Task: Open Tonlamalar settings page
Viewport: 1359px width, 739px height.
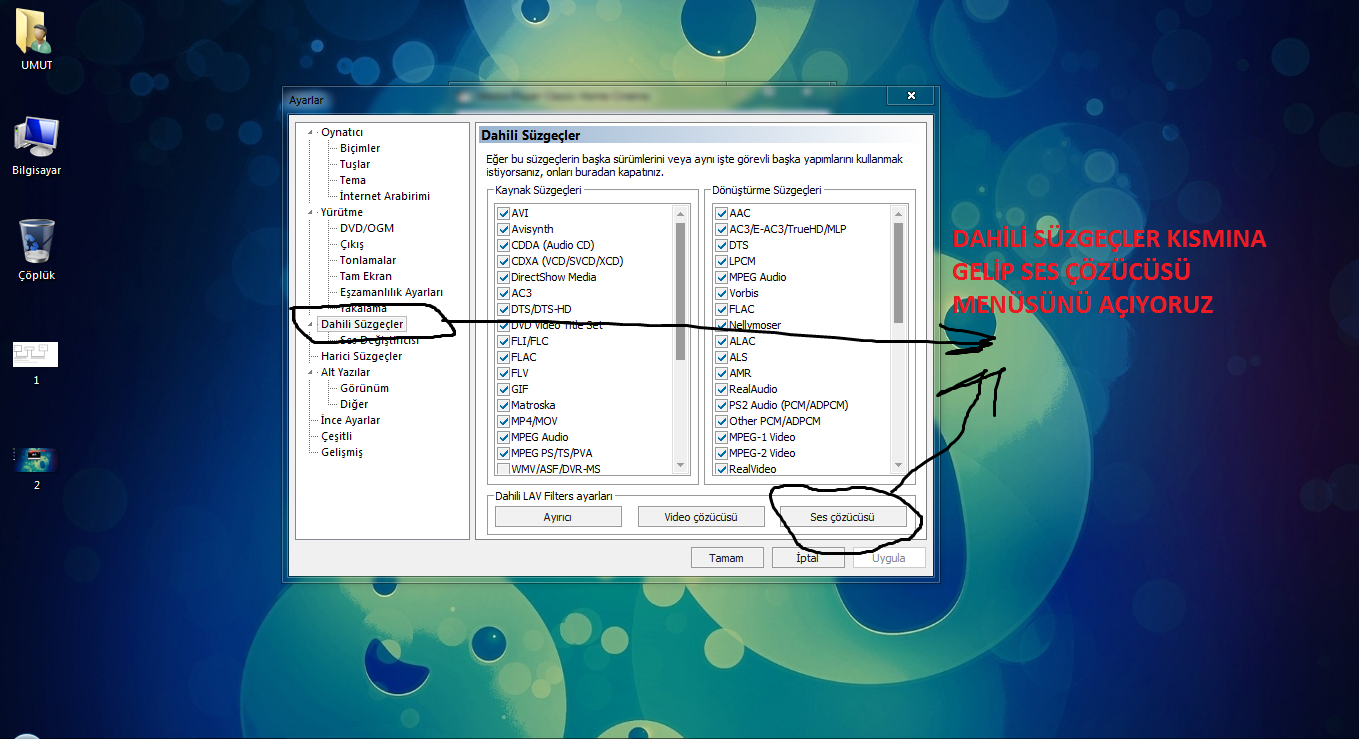Action: pyautogui.click(x=368, y=260)
